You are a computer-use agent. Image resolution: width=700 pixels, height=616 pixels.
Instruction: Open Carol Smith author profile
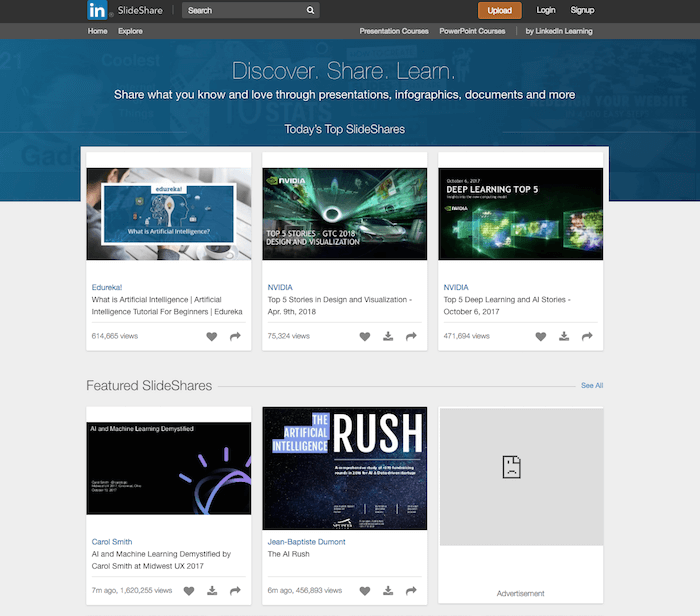(x=112, y=541)
